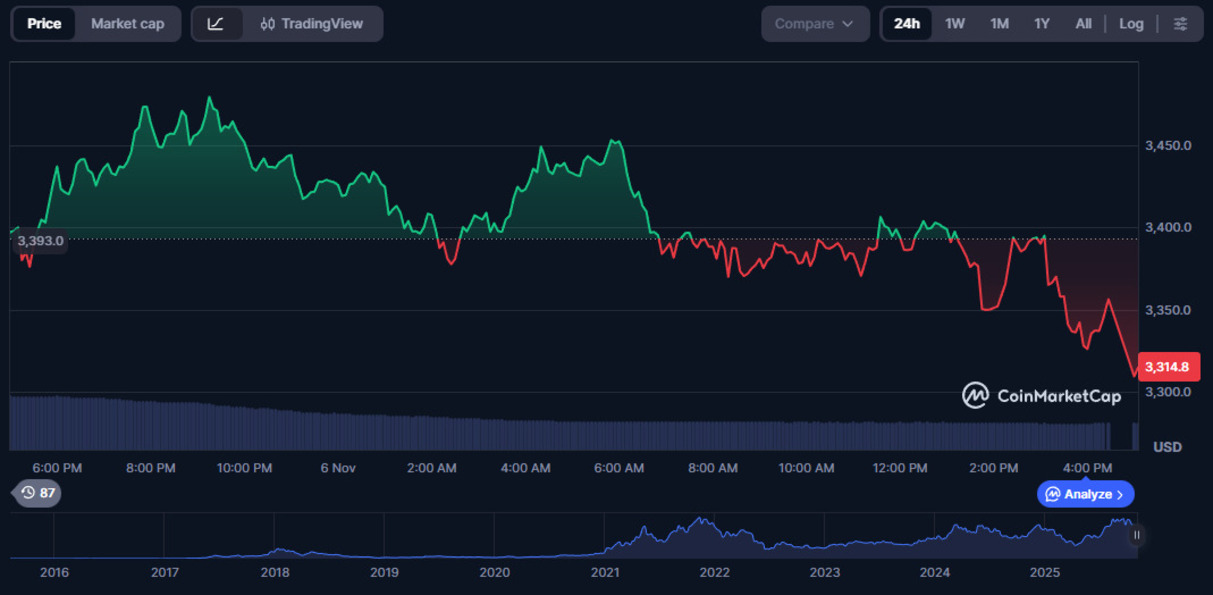The image size is (1213, 595).
Task: Click 2021 on the historical overview timeline
Action: pos(605,572)
